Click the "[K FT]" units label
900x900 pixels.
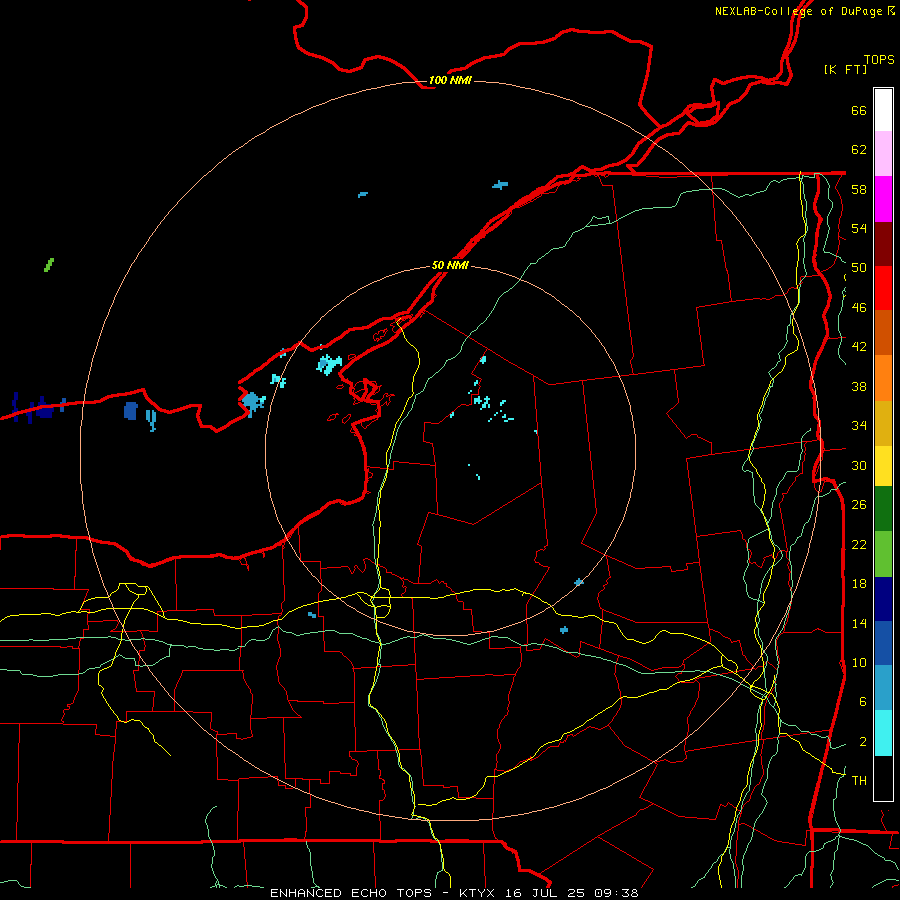coord(845,70)
